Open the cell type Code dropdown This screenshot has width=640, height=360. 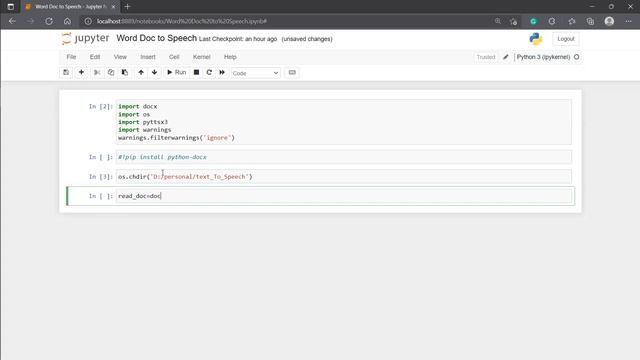tap(256, 73)
